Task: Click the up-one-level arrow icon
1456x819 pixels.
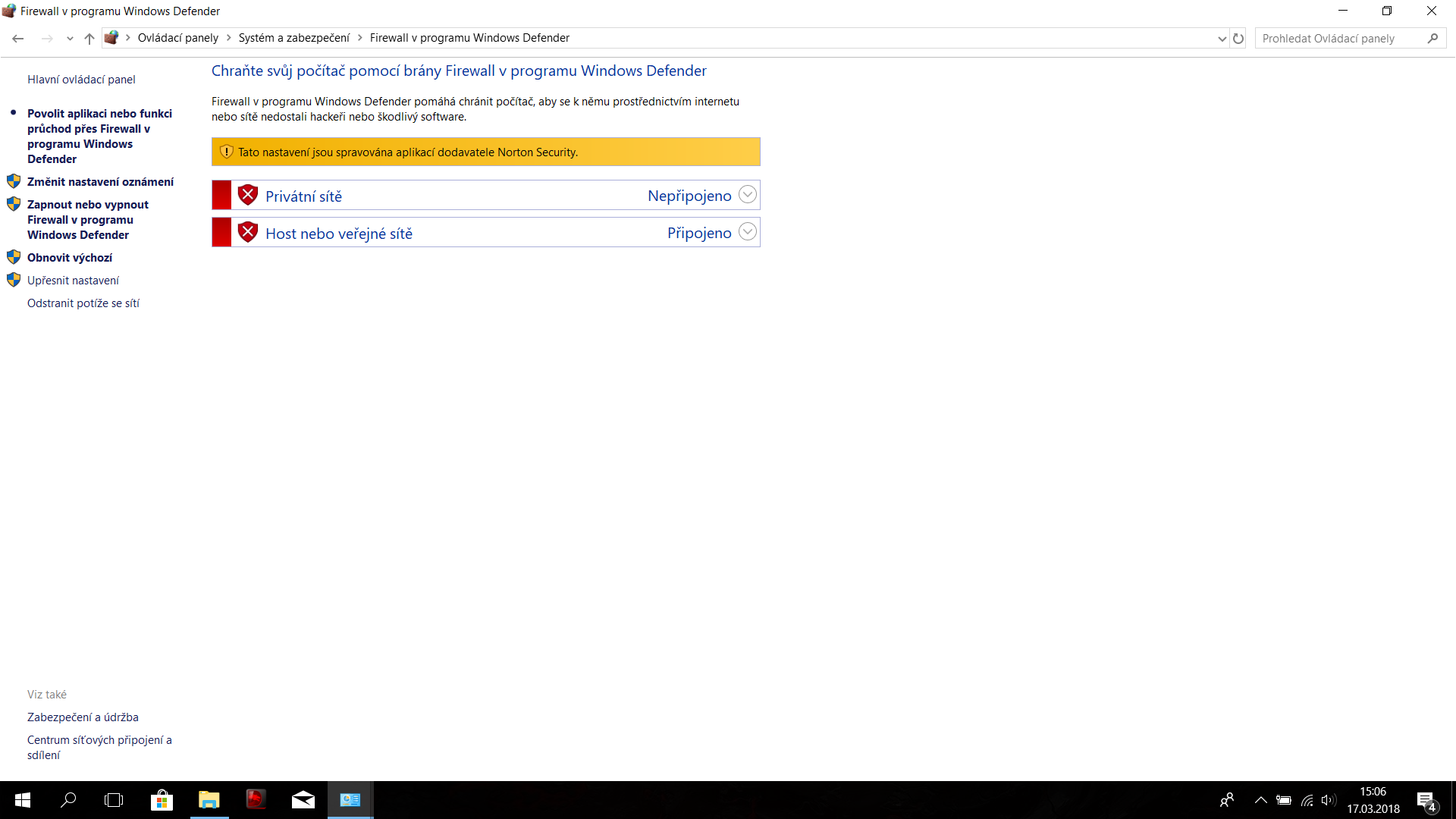Action: [x=89, y=38]
